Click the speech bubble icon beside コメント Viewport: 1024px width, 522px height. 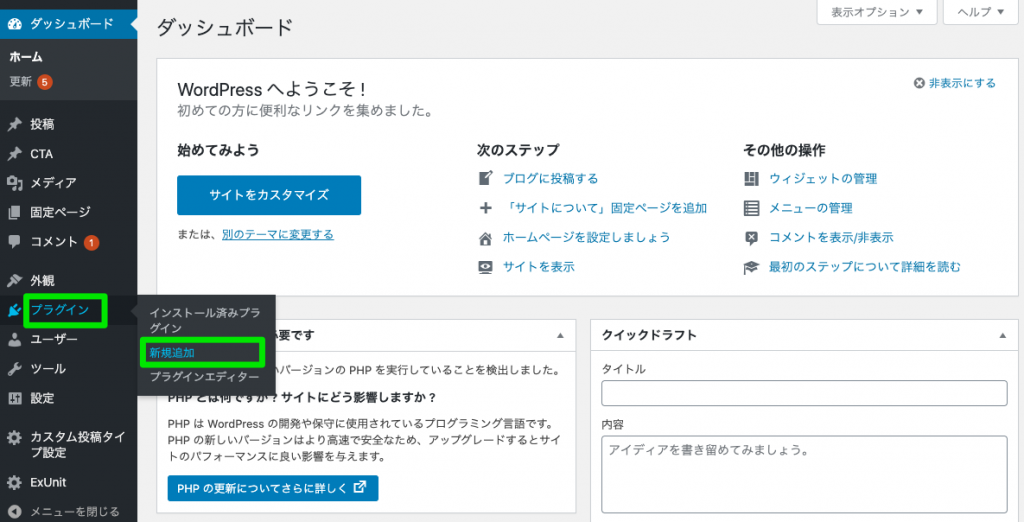14,242
